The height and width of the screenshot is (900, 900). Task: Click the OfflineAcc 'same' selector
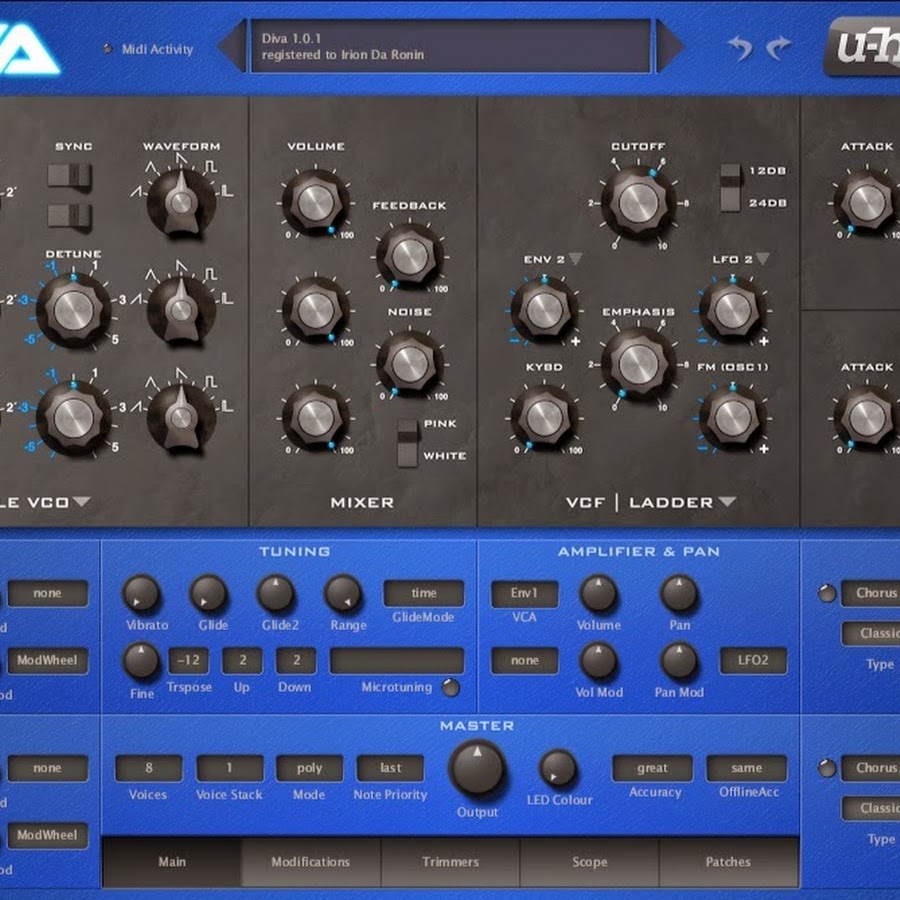746,768
